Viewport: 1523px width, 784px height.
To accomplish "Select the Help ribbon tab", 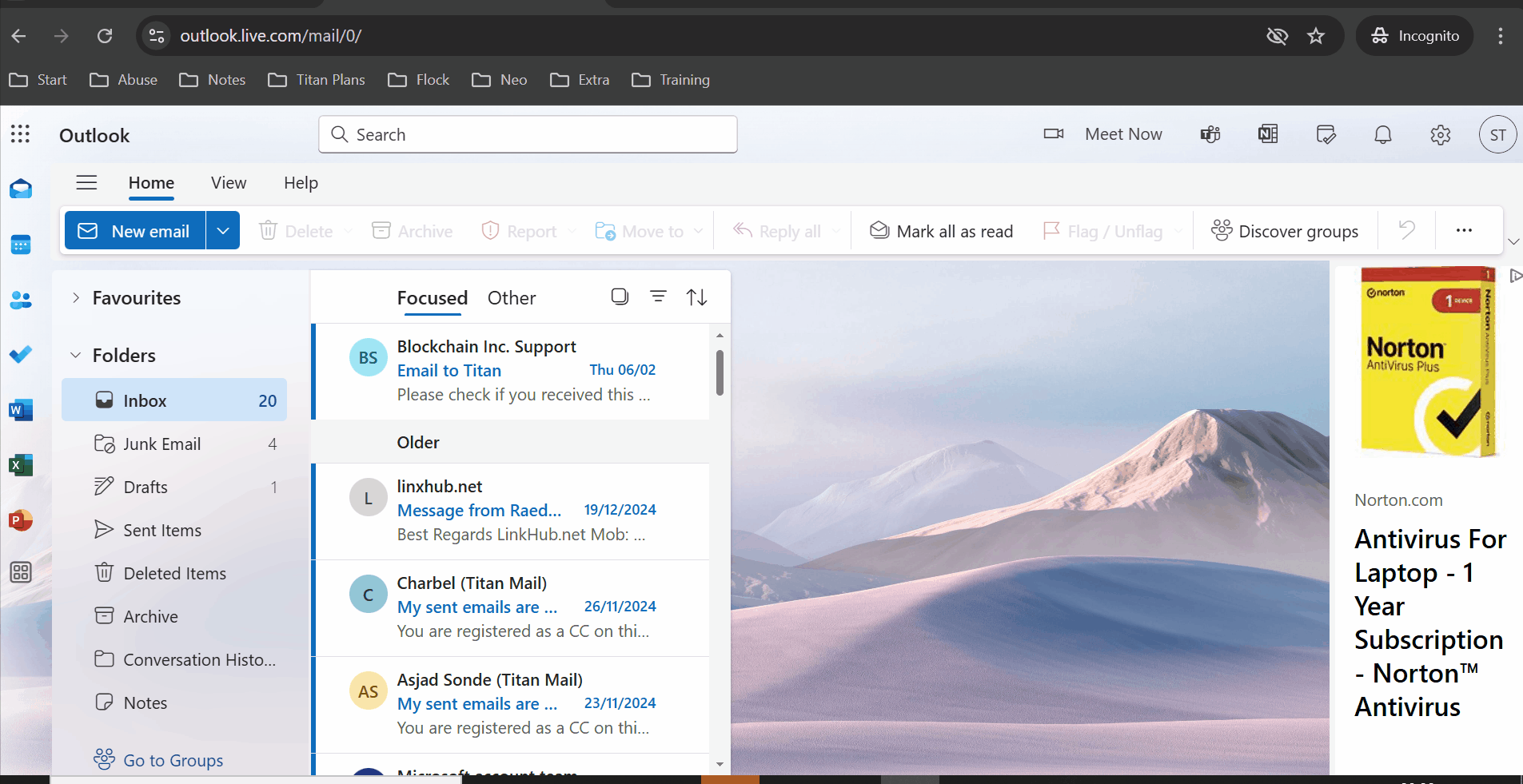I will click(301, 183).
